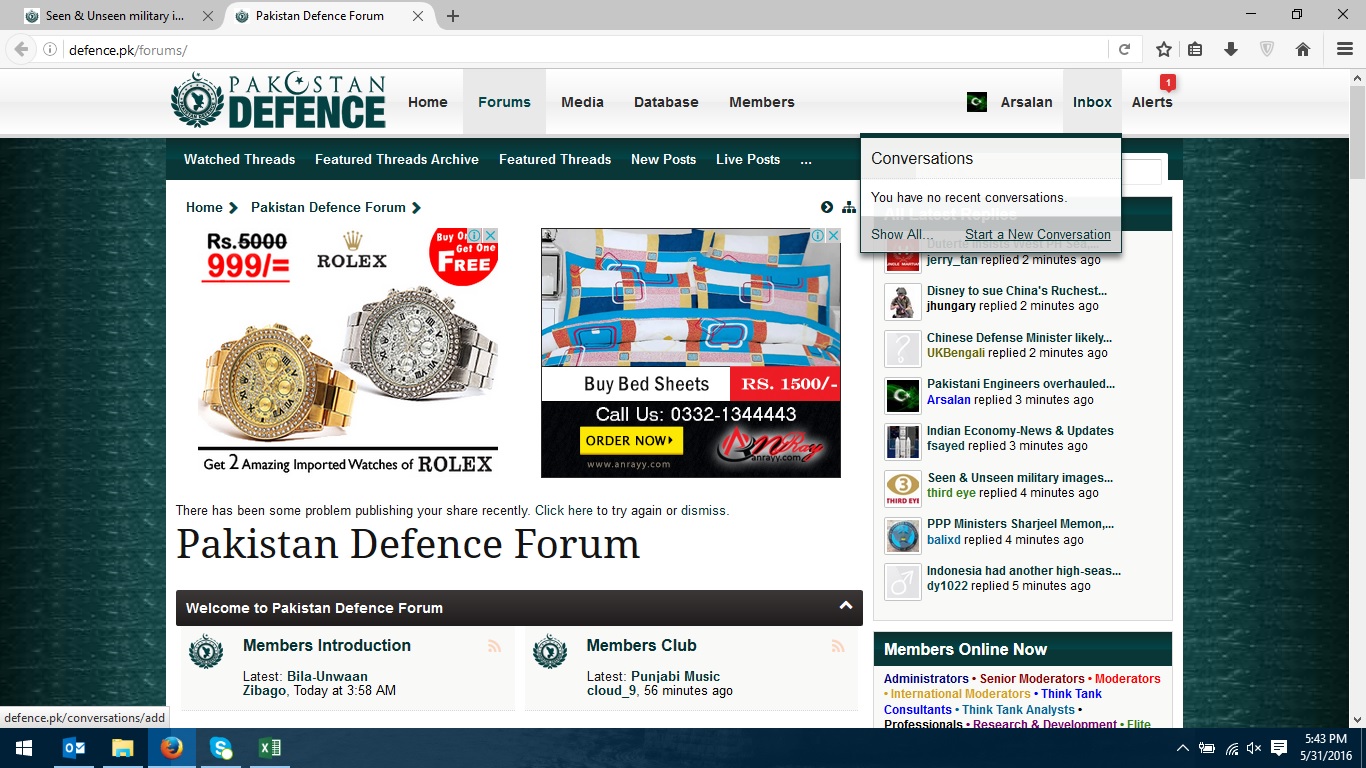Reload the page with the refresh icon

tap(1124, 50)
